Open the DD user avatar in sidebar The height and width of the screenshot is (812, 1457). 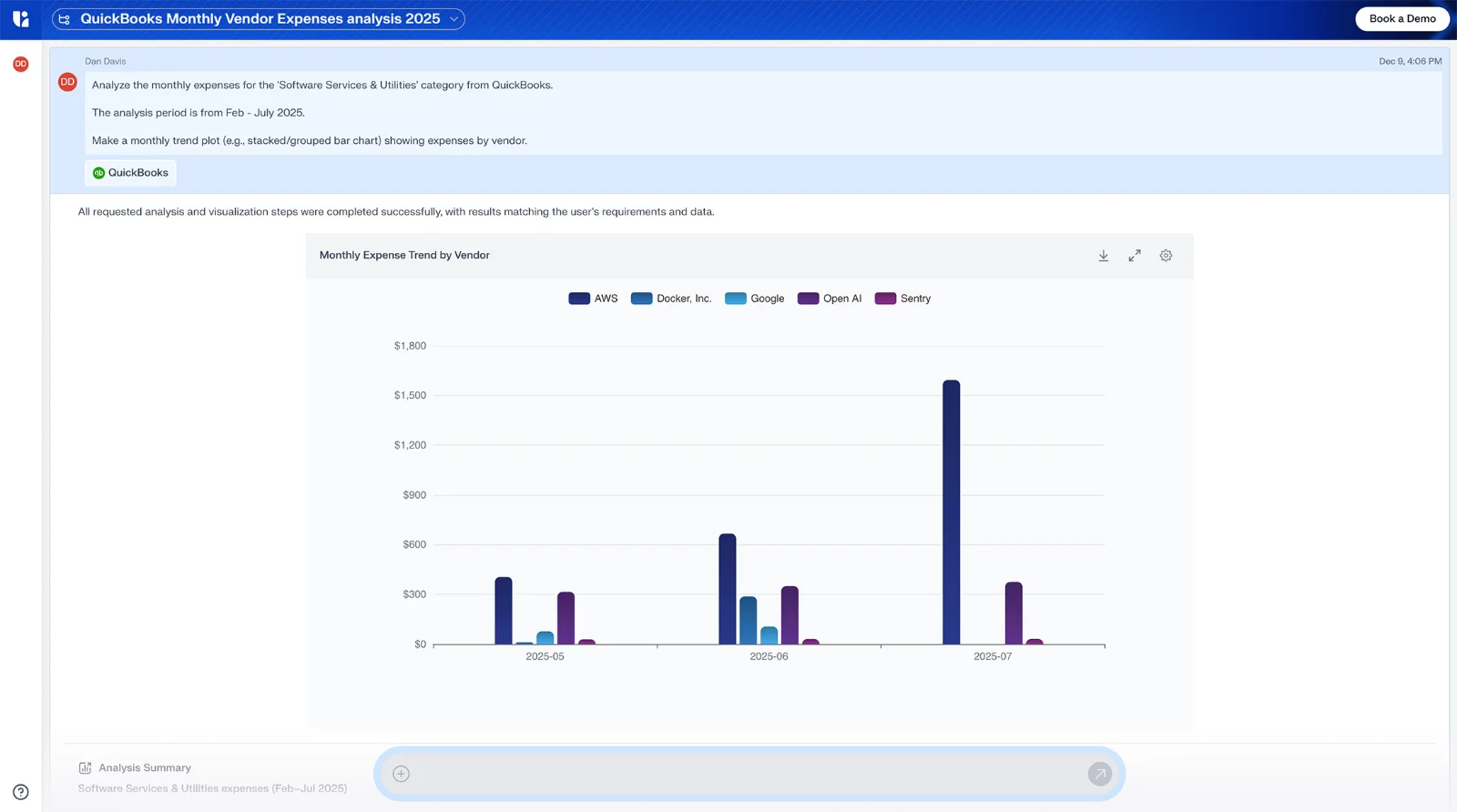(x=20, y=64)
